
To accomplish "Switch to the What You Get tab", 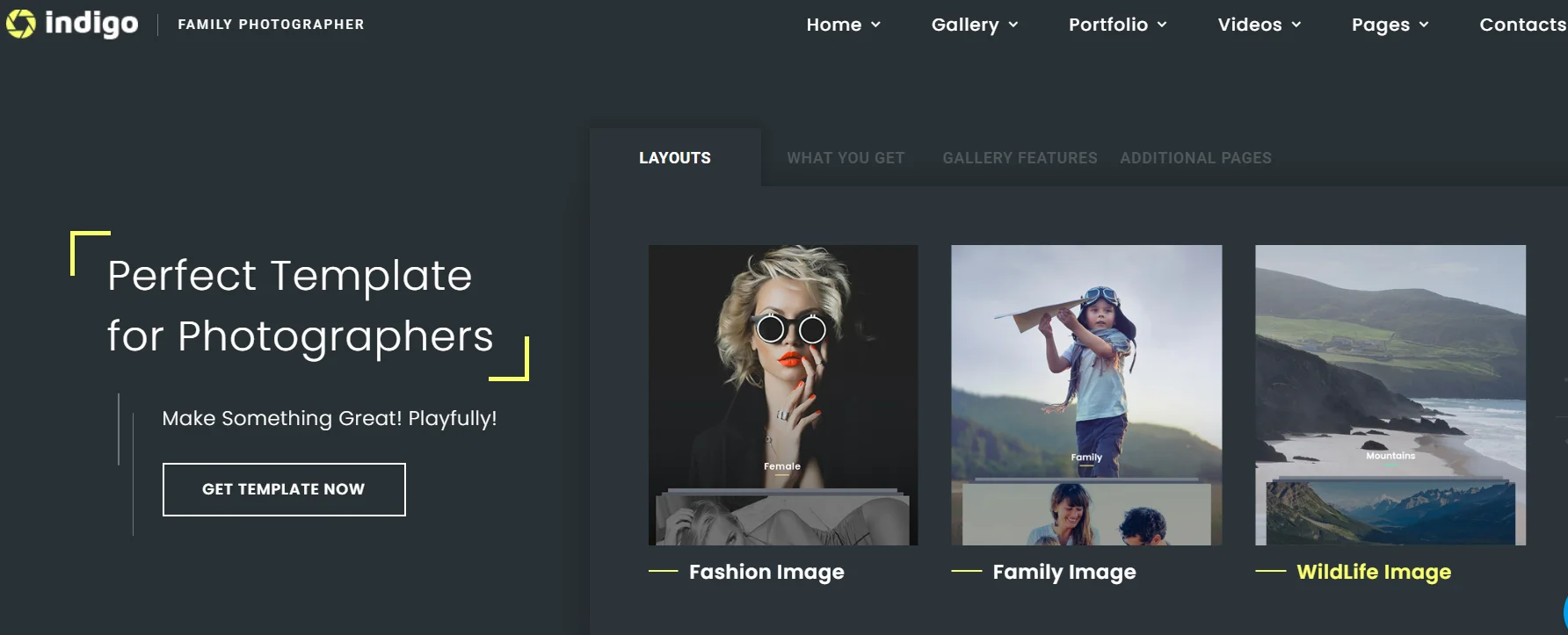I will 845,158.
